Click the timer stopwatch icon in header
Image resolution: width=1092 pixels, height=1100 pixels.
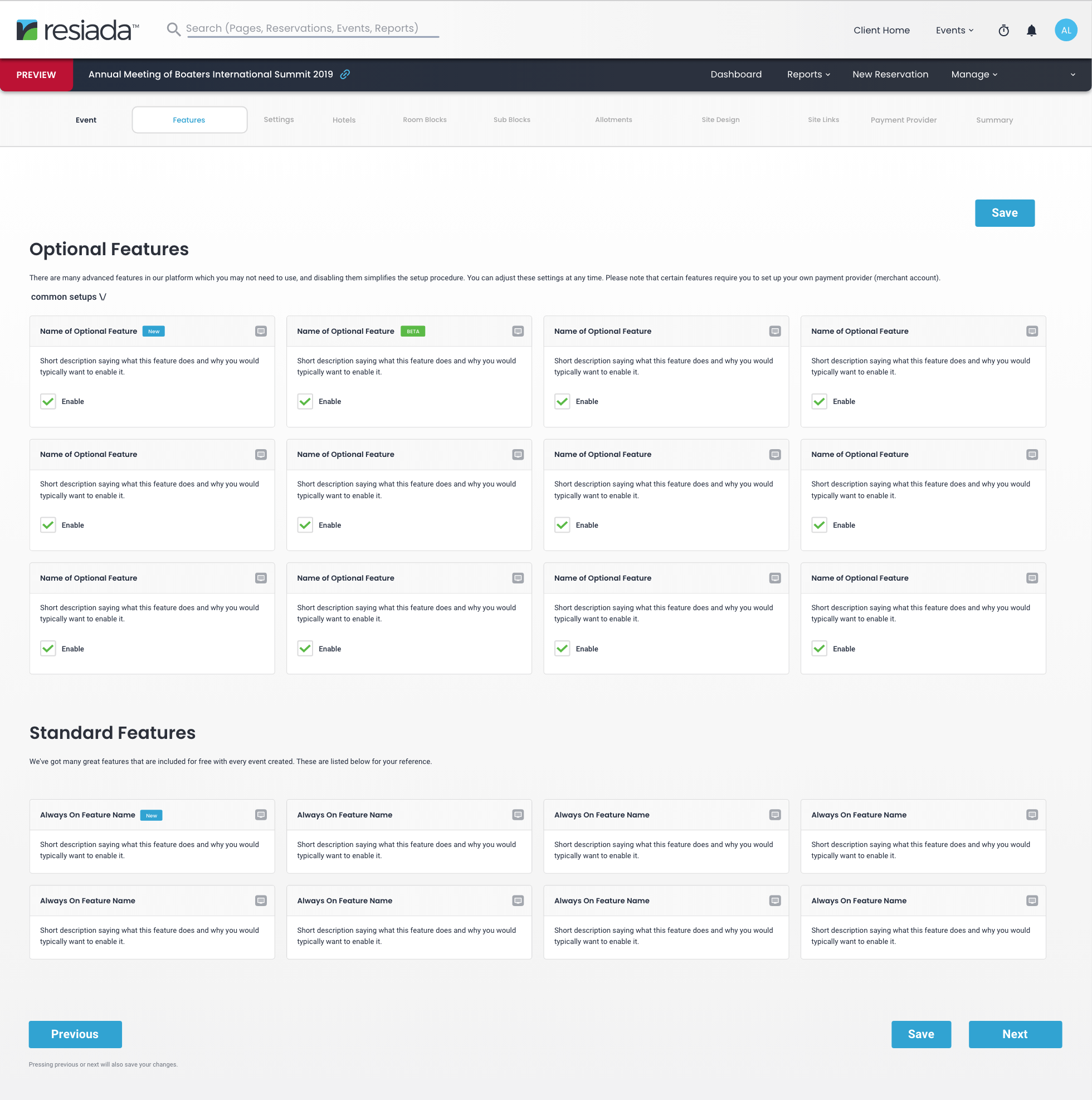1003,30
